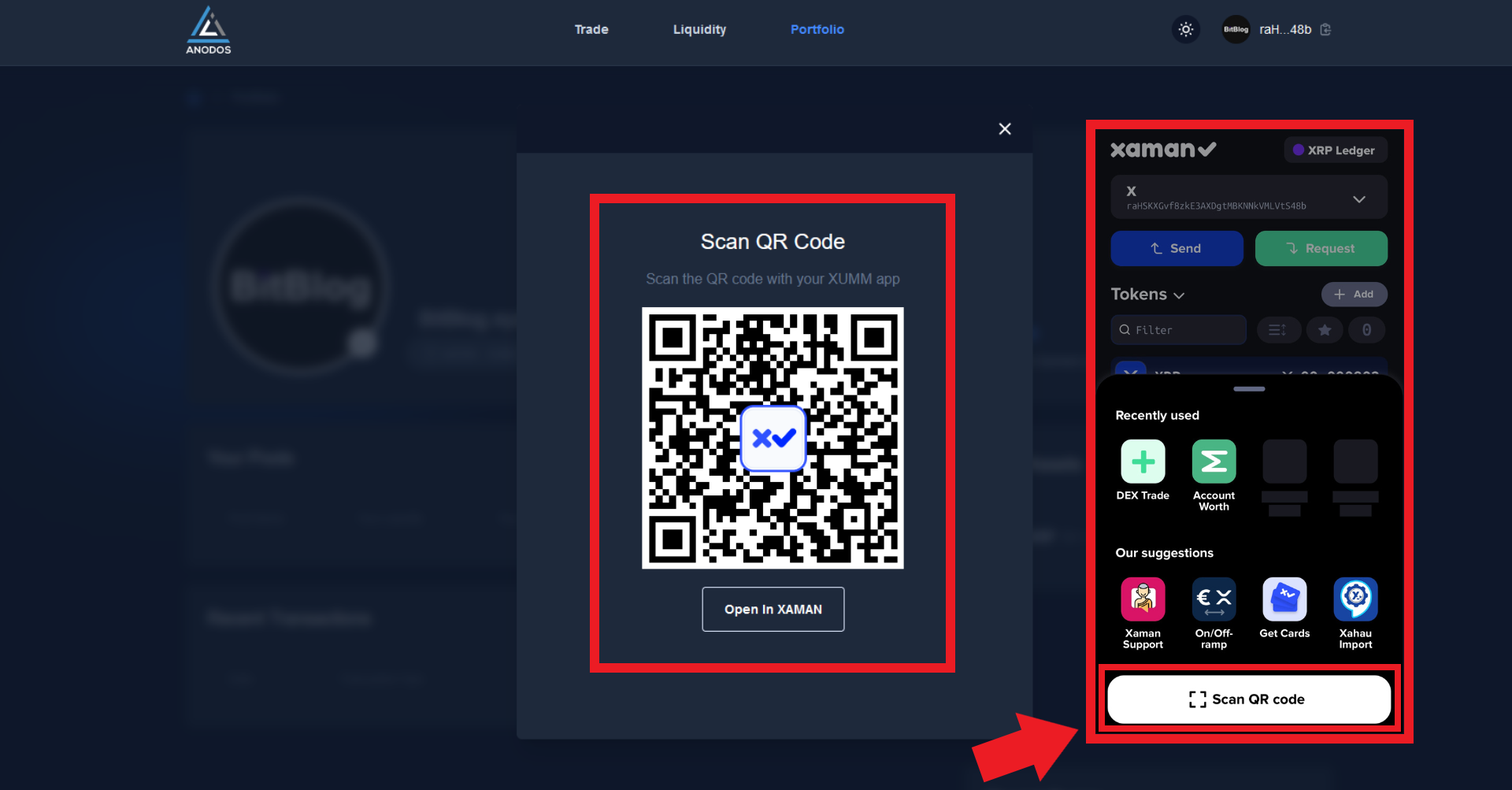Toggle light/dark theme with sun icon

tap(1186, 30)
